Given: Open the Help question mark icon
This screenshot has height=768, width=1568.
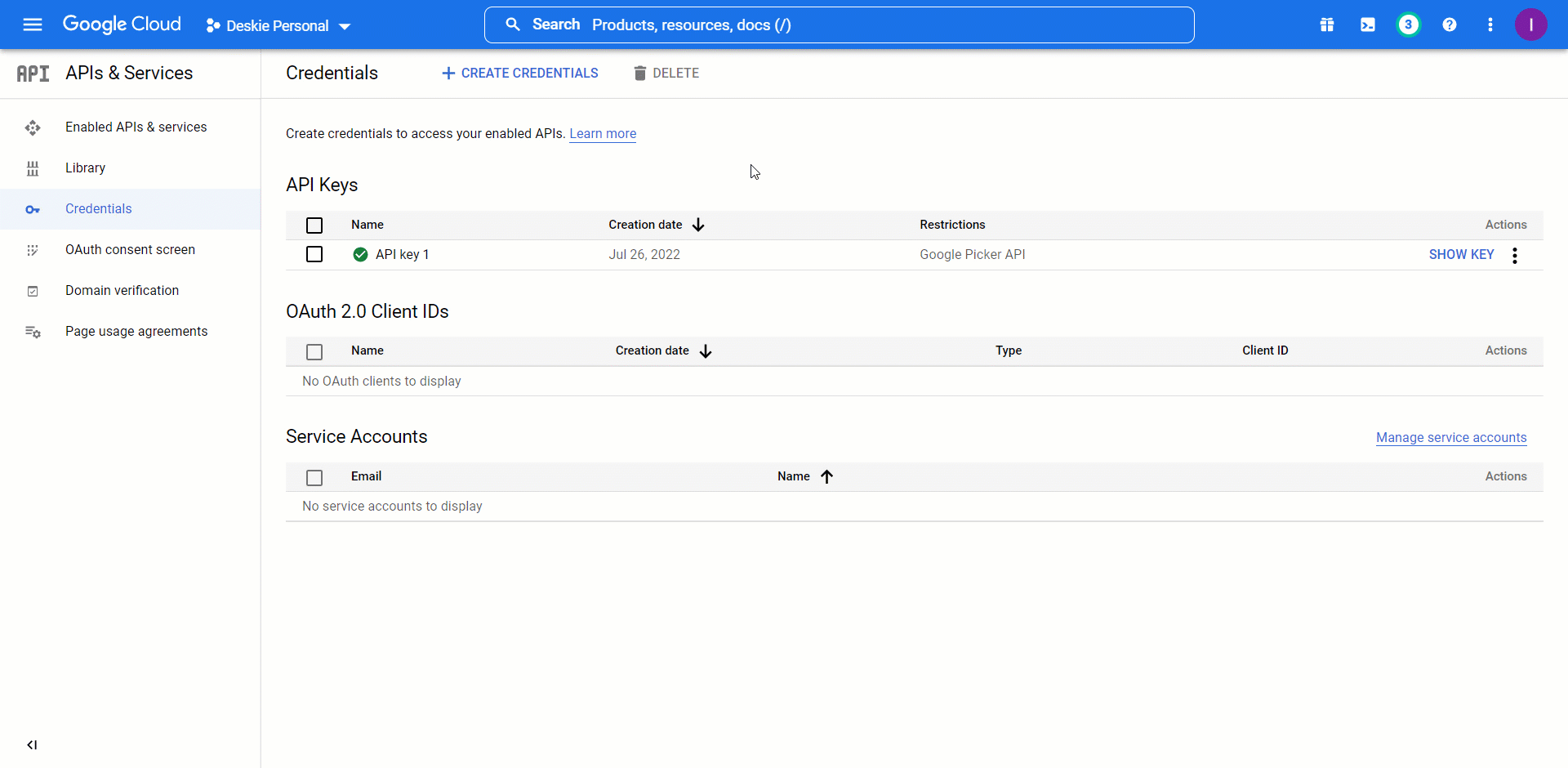Looking at the screenshot, I should 1450,25.
